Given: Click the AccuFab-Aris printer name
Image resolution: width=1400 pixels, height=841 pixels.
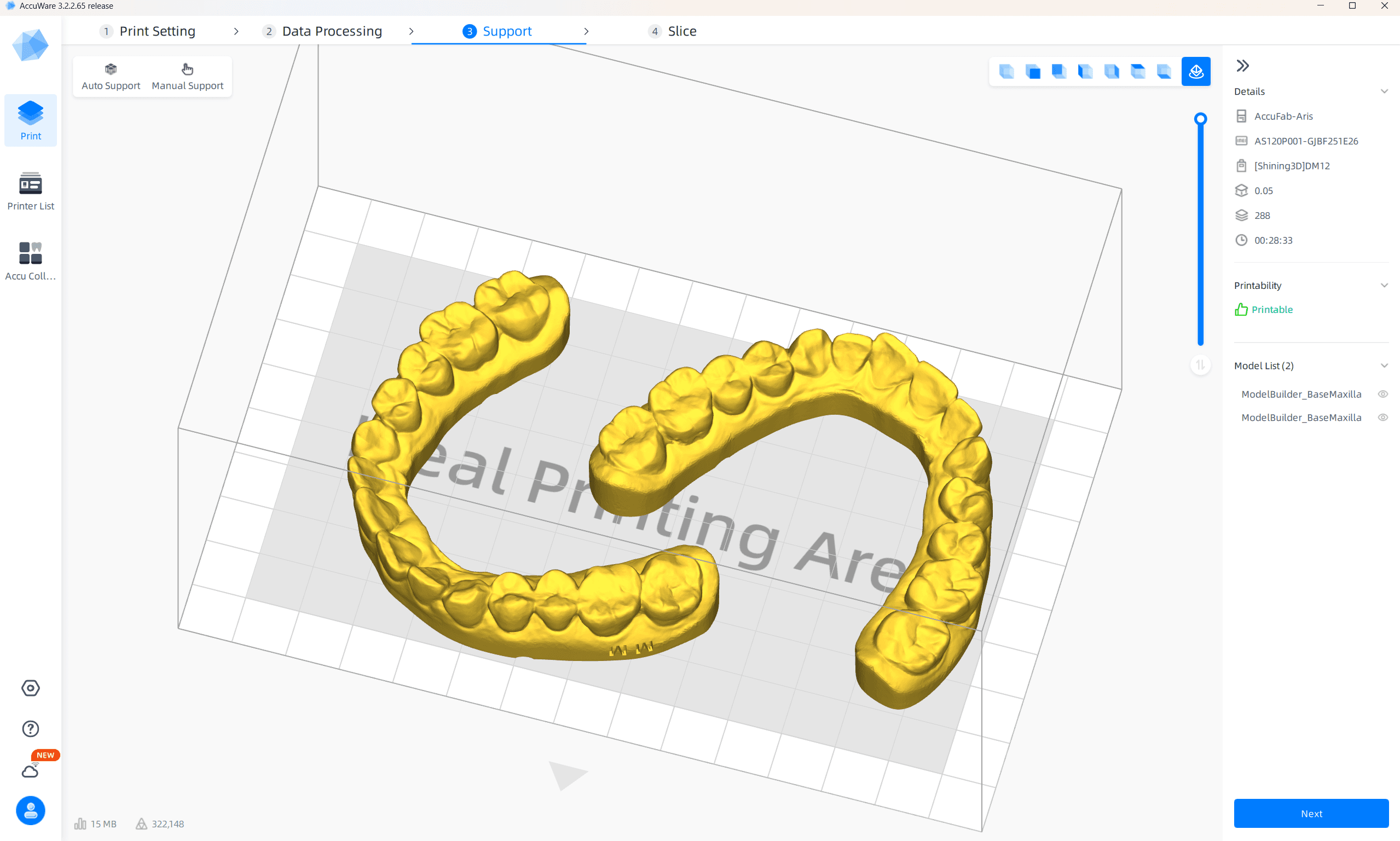Looking at the screenshot, I should click(1283, 116).
